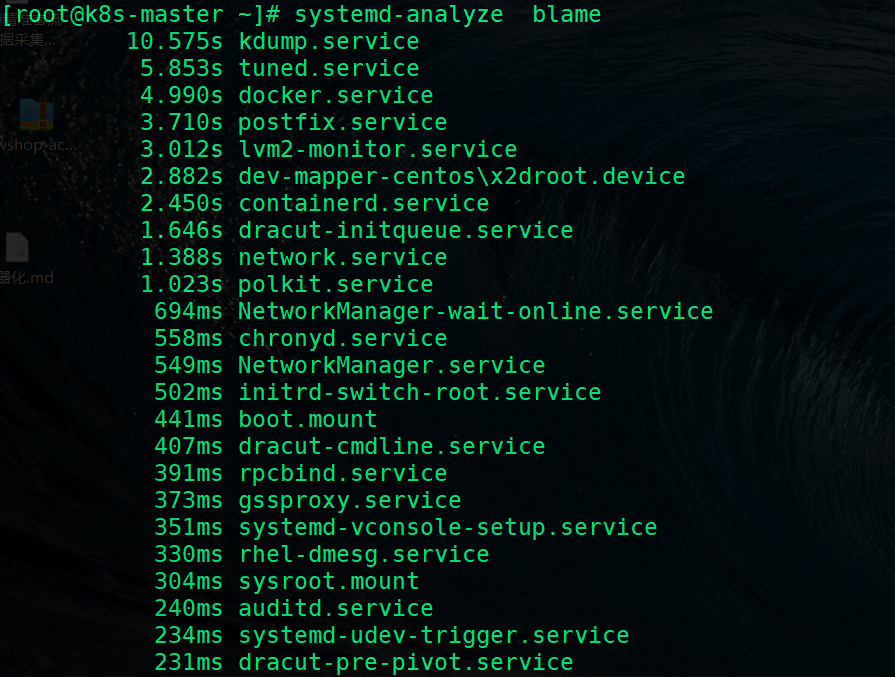Viewport: 895px width, 677px height.
Task: Click auditd.service line
Action: [293, 609]
